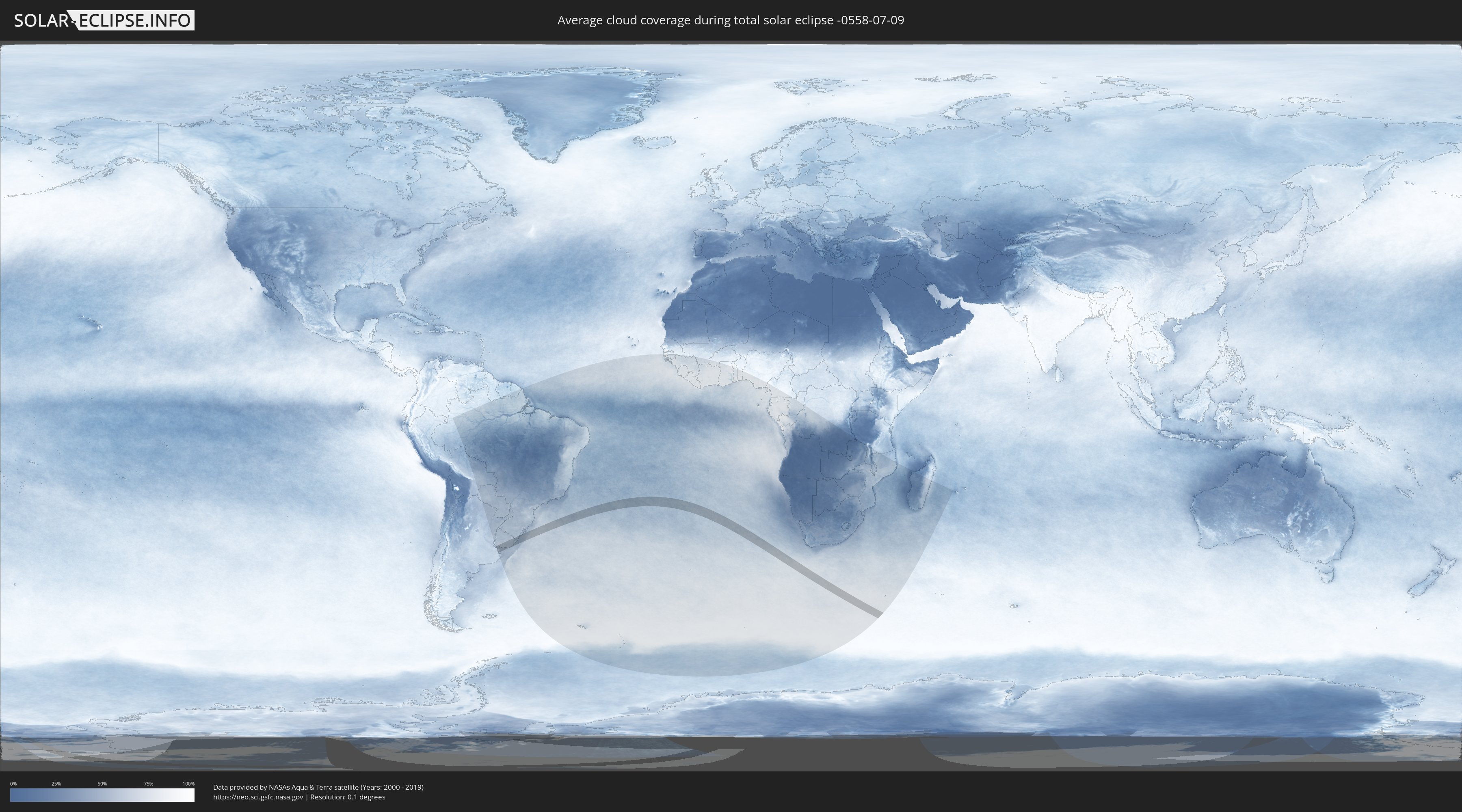Click the 50% legend label

tap(102, 784)
